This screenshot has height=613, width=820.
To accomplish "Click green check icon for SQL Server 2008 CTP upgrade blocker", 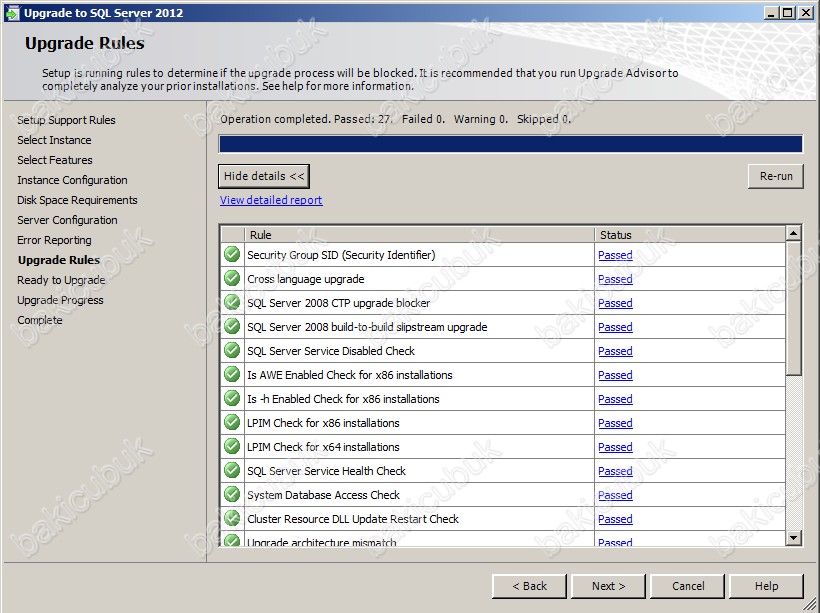I will [232, 303].
